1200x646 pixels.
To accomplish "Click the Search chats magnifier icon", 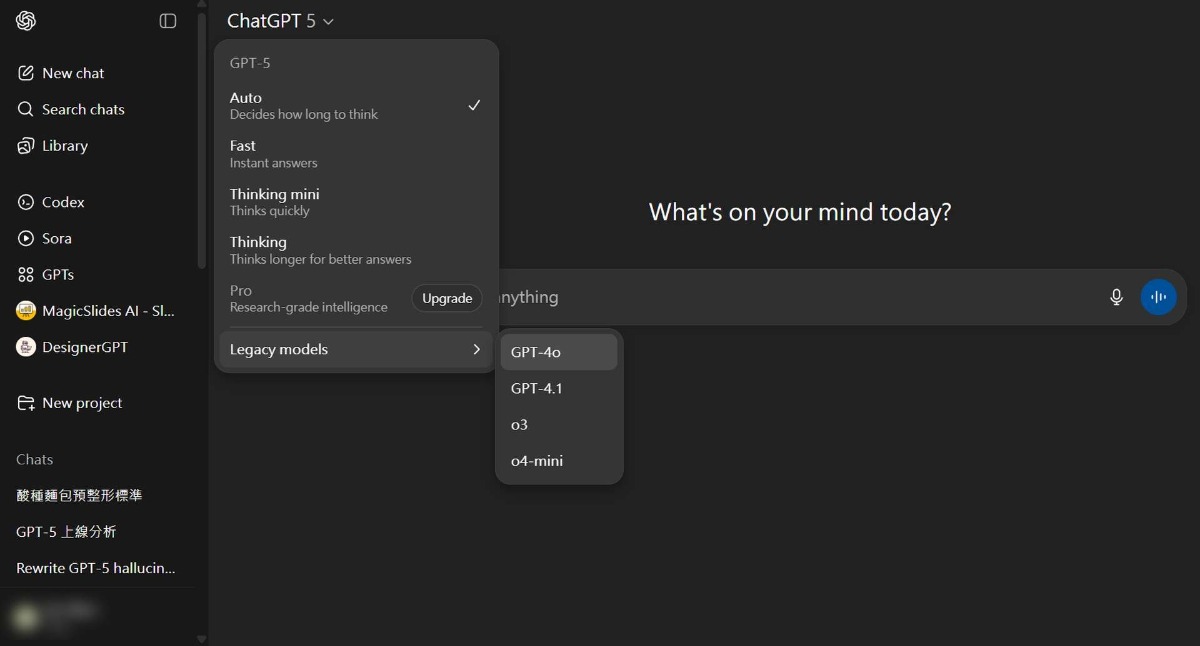I will tap(26, 109).
